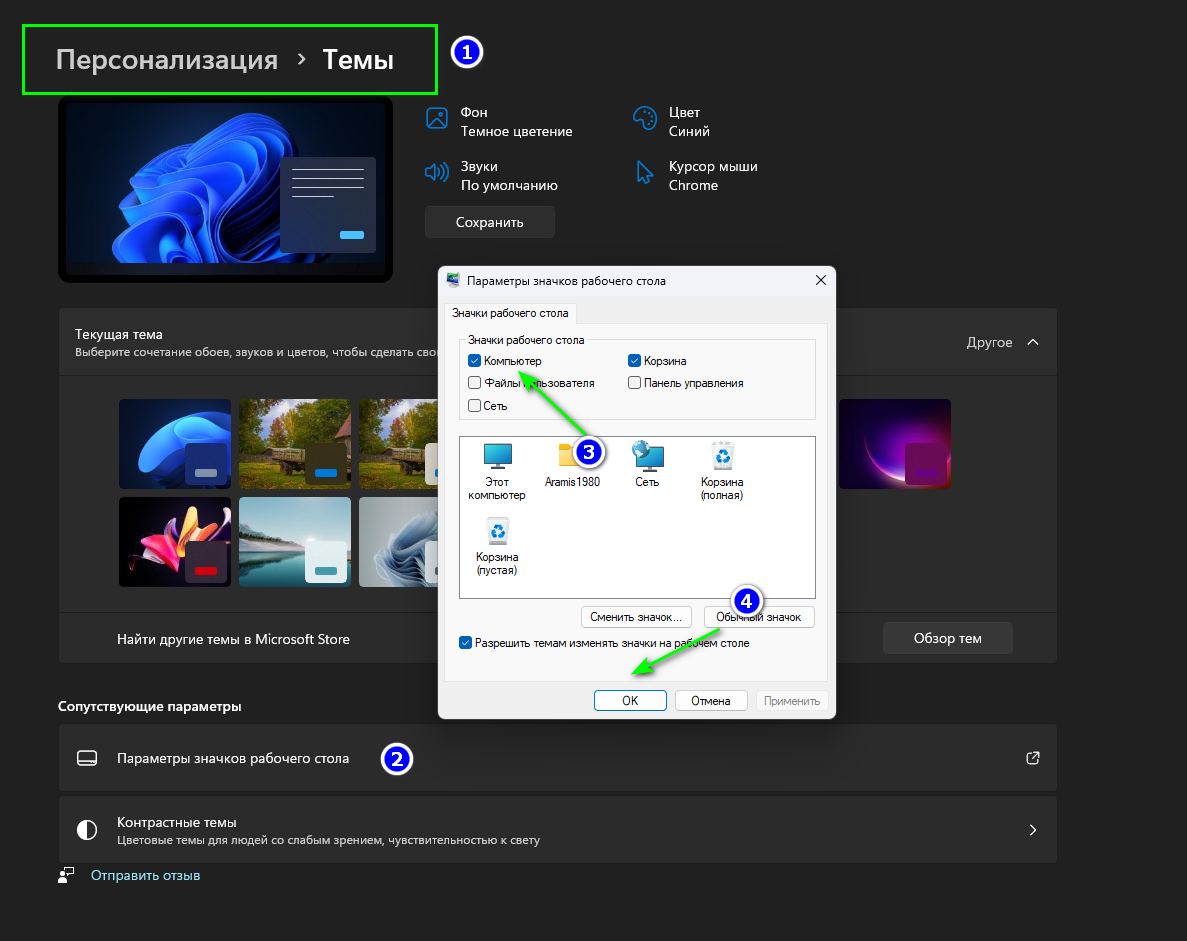
Task: Click the large current theme preview image
Action: pos(226,189)
